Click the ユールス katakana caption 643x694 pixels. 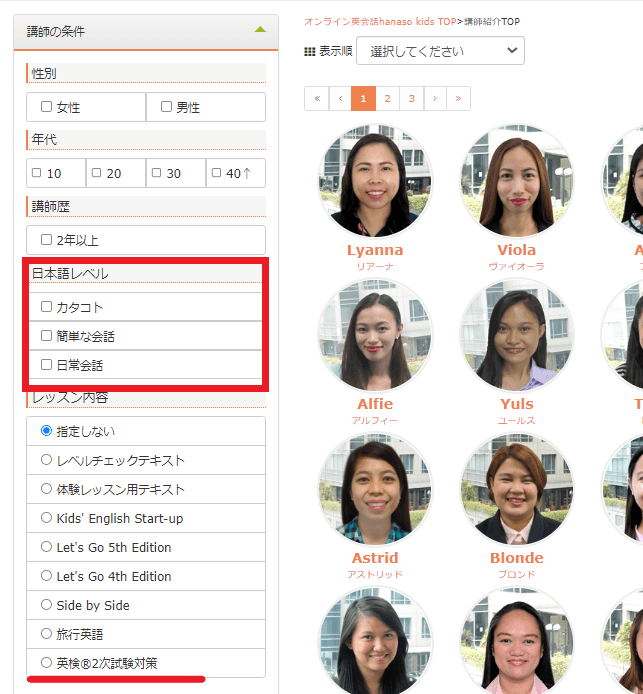516,420
